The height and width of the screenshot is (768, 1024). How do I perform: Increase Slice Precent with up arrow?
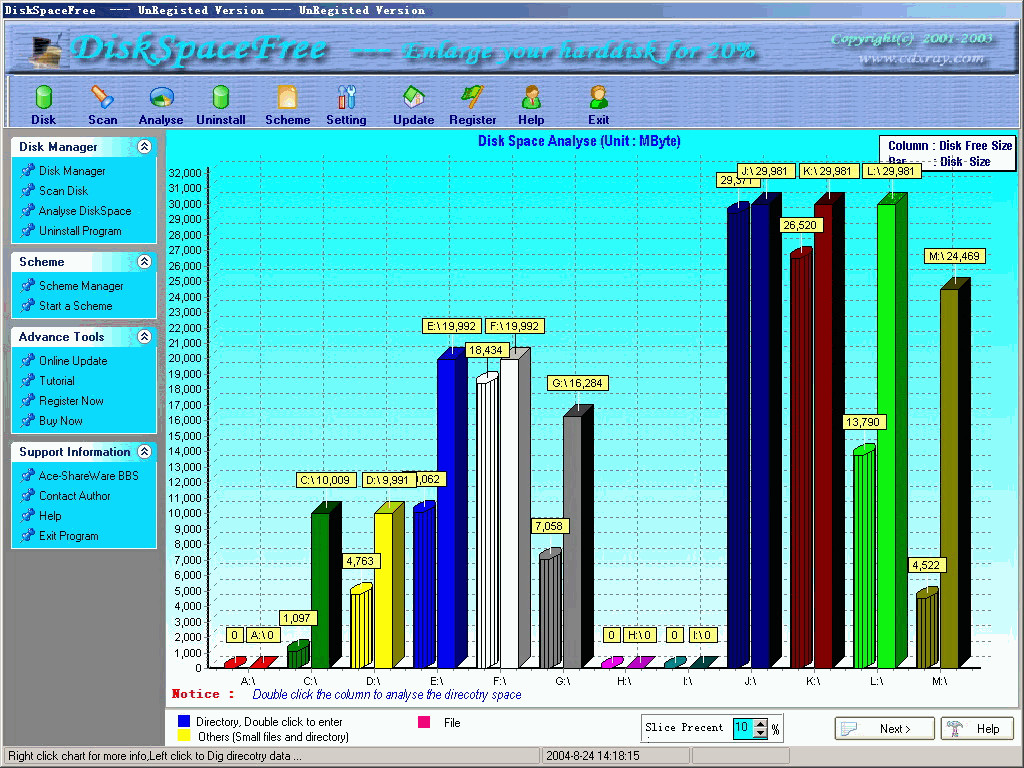pos(760,724)
